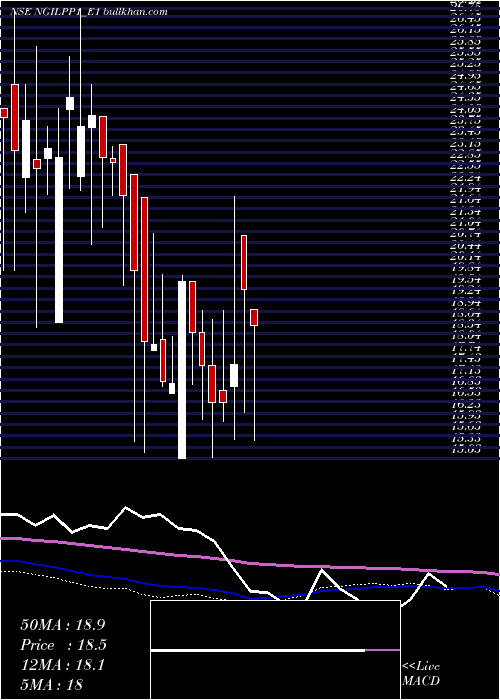The width and height of the screenshot is (500, 700).
Task: Click the Price : 18.5 readout
Action: pos(63,645)
